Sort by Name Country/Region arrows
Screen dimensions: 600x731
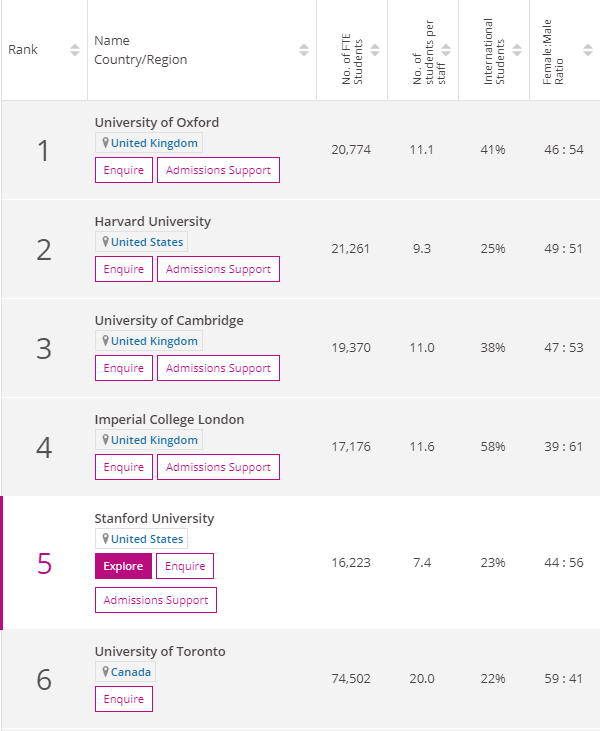pos(304,50)
